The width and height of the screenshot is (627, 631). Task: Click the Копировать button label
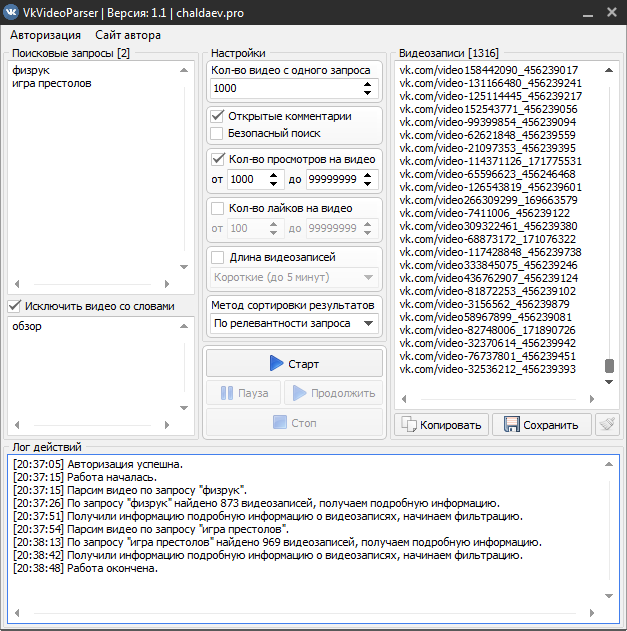pyautogui.click(x=450, y=425)
